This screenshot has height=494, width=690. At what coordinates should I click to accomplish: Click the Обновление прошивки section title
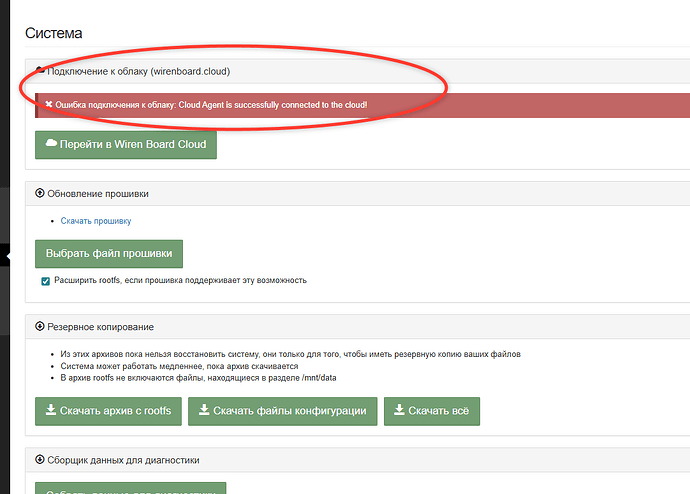pos(98,194)
